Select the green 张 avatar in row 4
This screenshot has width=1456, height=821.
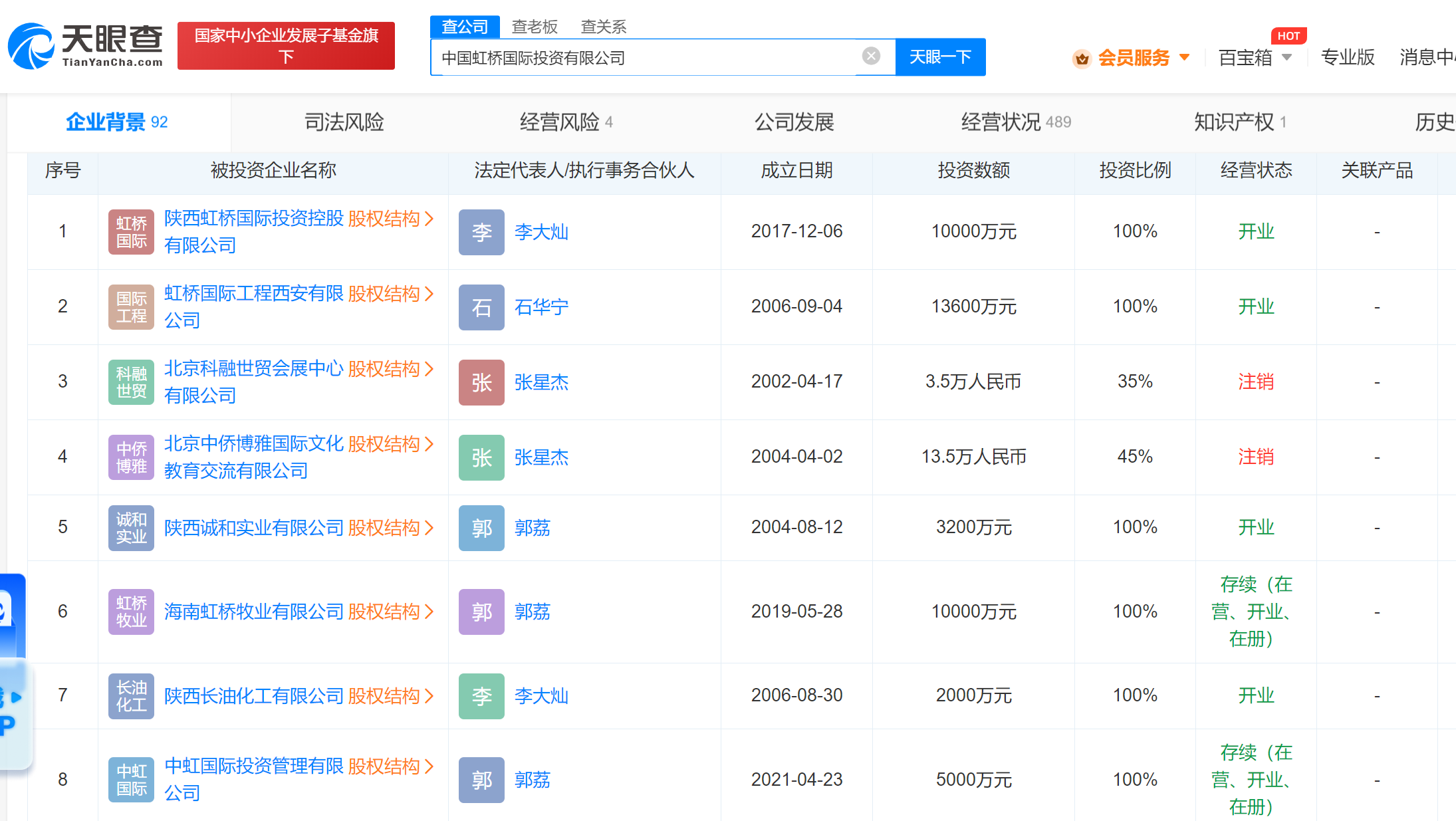coord(481,457)
